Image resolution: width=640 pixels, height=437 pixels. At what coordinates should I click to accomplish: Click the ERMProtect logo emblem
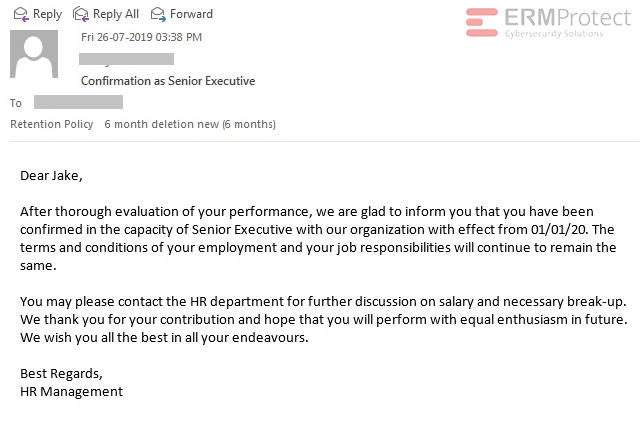(482, 22)
